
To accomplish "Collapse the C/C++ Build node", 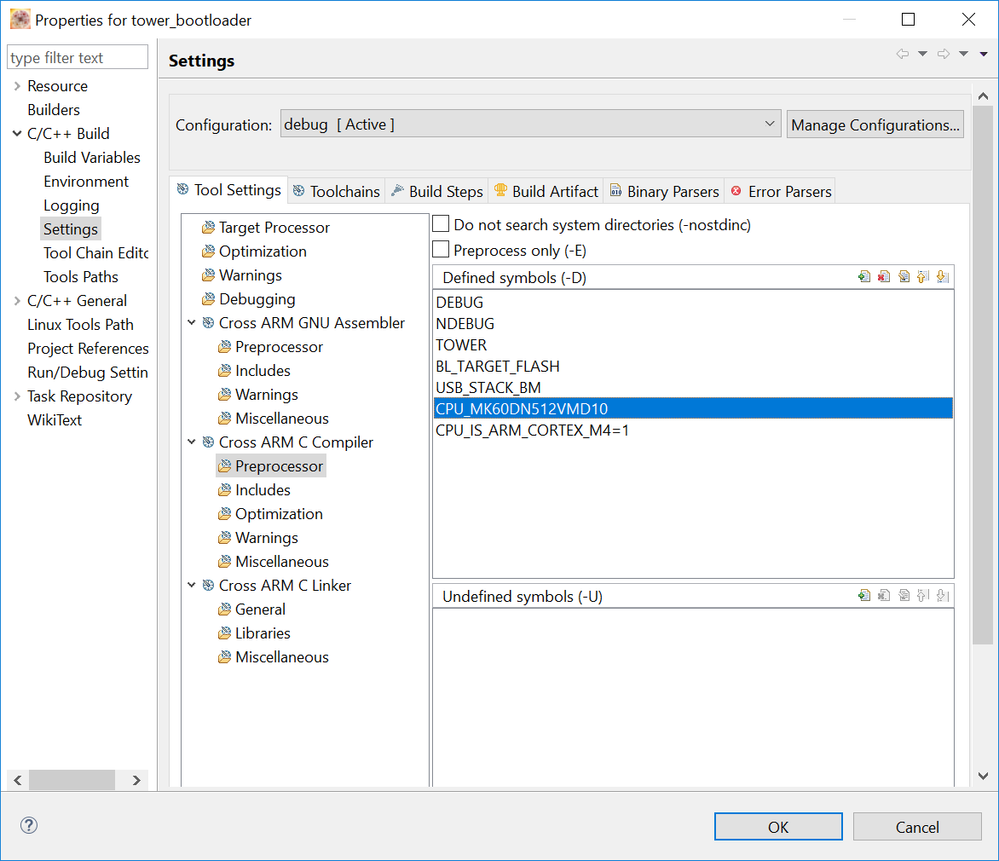I will tap(17, 133).
